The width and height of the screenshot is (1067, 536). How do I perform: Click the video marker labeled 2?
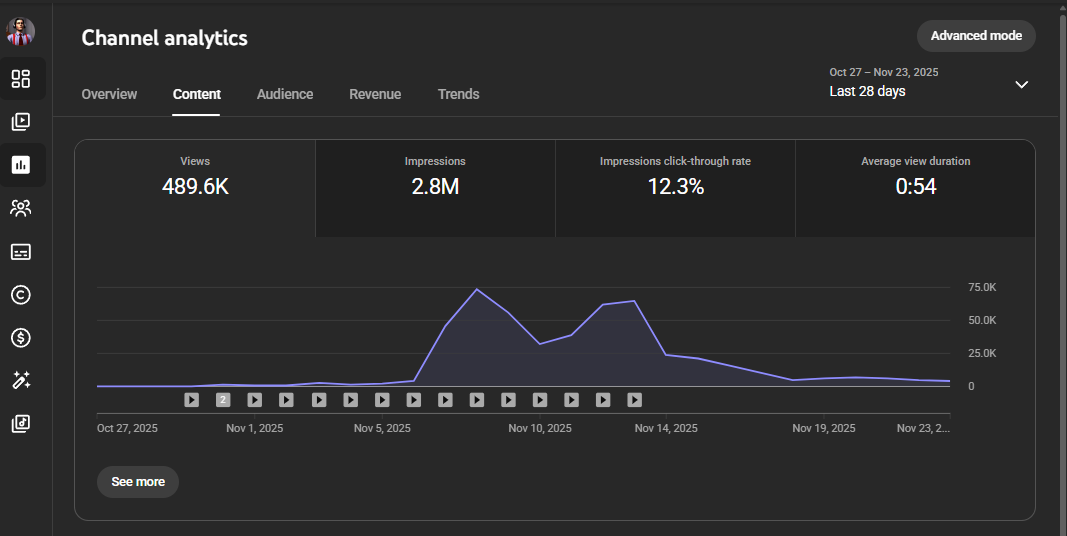[223, 400]
